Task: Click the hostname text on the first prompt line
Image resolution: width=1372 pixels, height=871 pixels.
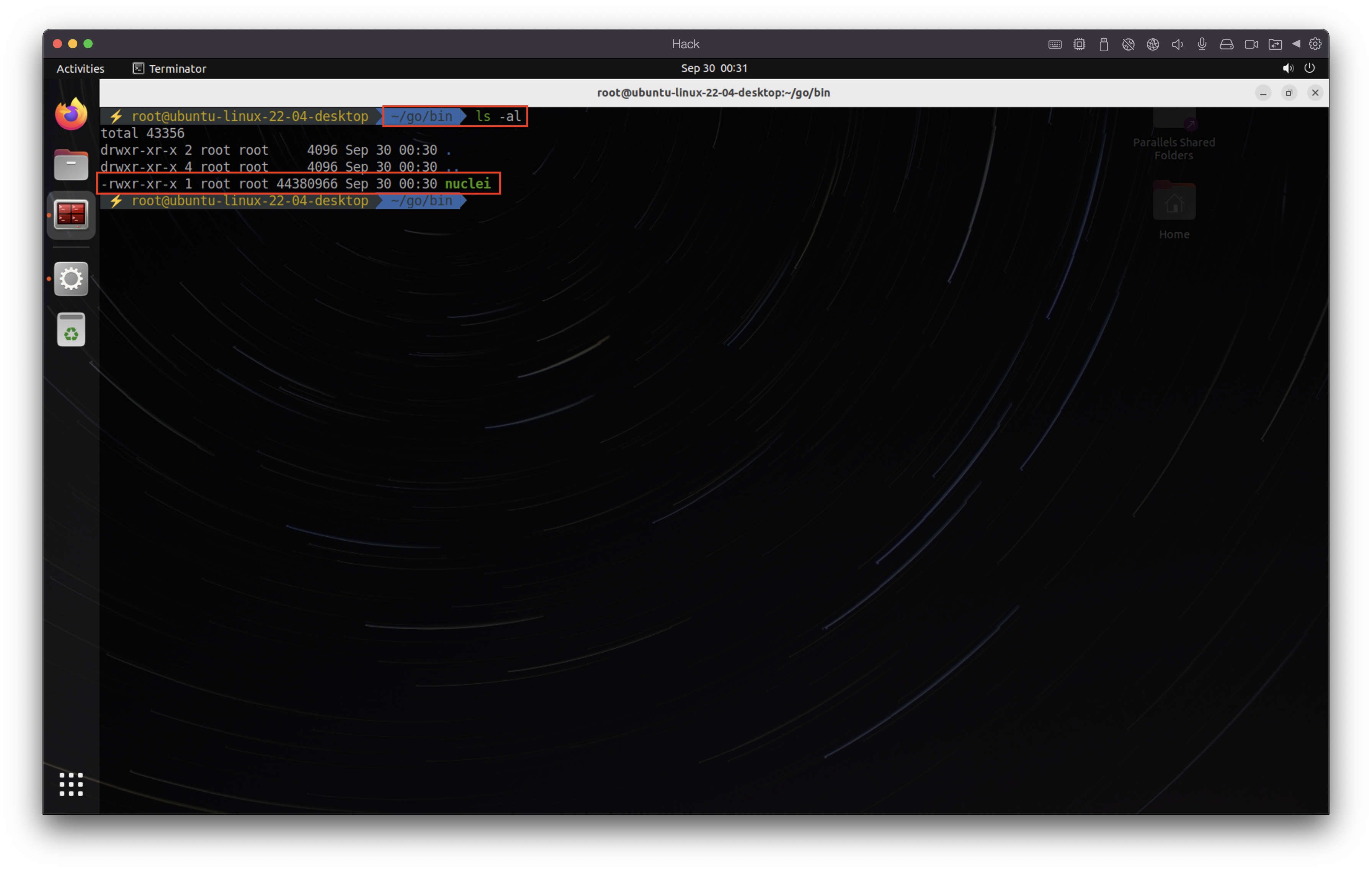Action: coord(250,116)
